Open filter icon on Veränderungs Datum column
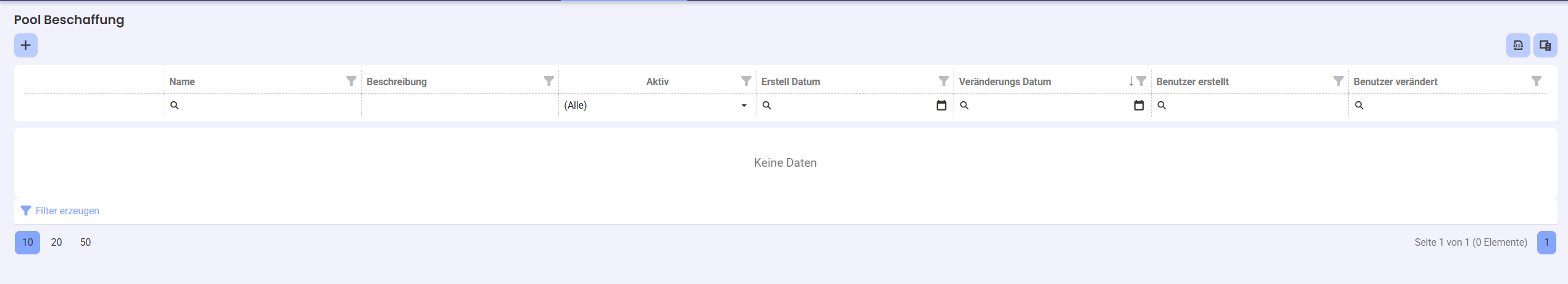 (x=1141, y=81)
